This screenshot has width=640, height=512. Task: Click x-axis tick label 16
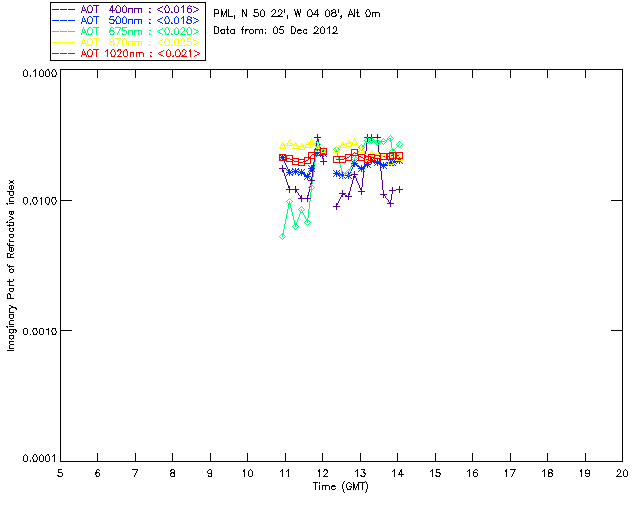pos(473,473)
